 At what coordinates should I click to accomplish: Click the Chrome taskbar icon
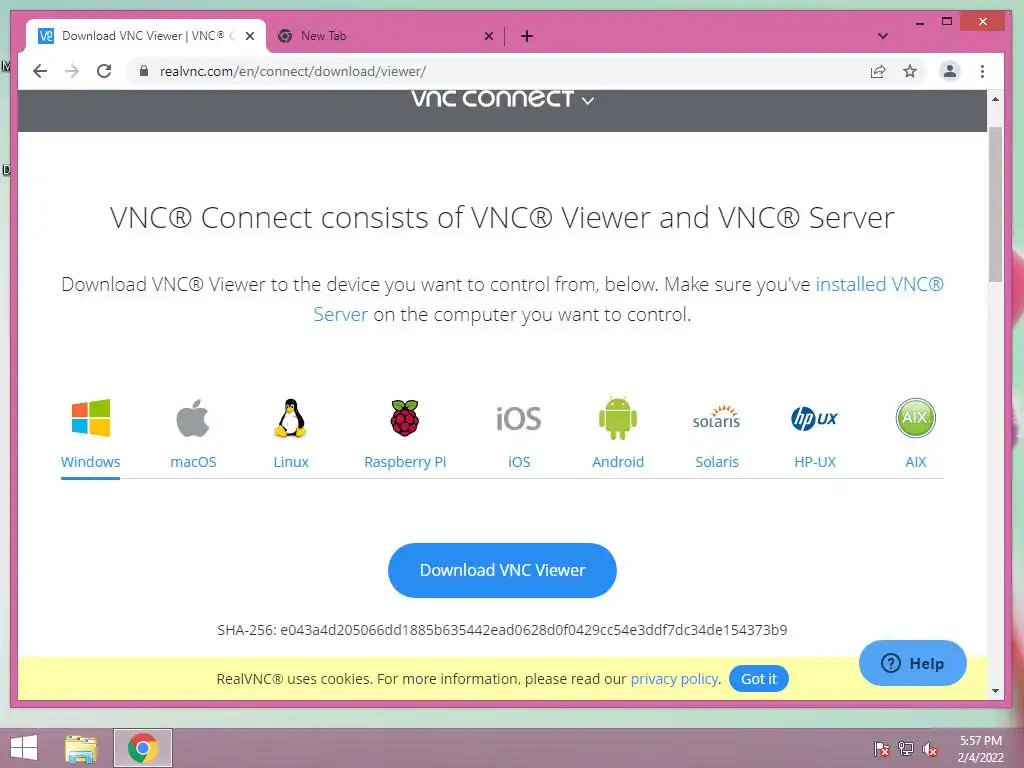(142, 748)
